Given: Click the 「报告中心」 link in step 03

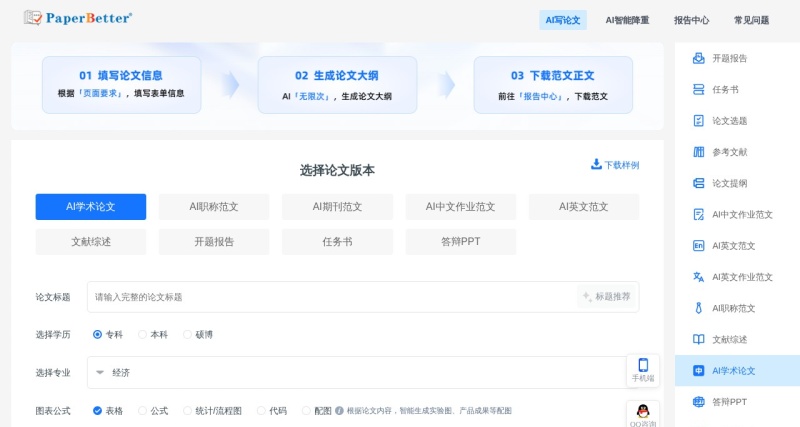Looking at the screenshot, I should (x=541, y=96).
